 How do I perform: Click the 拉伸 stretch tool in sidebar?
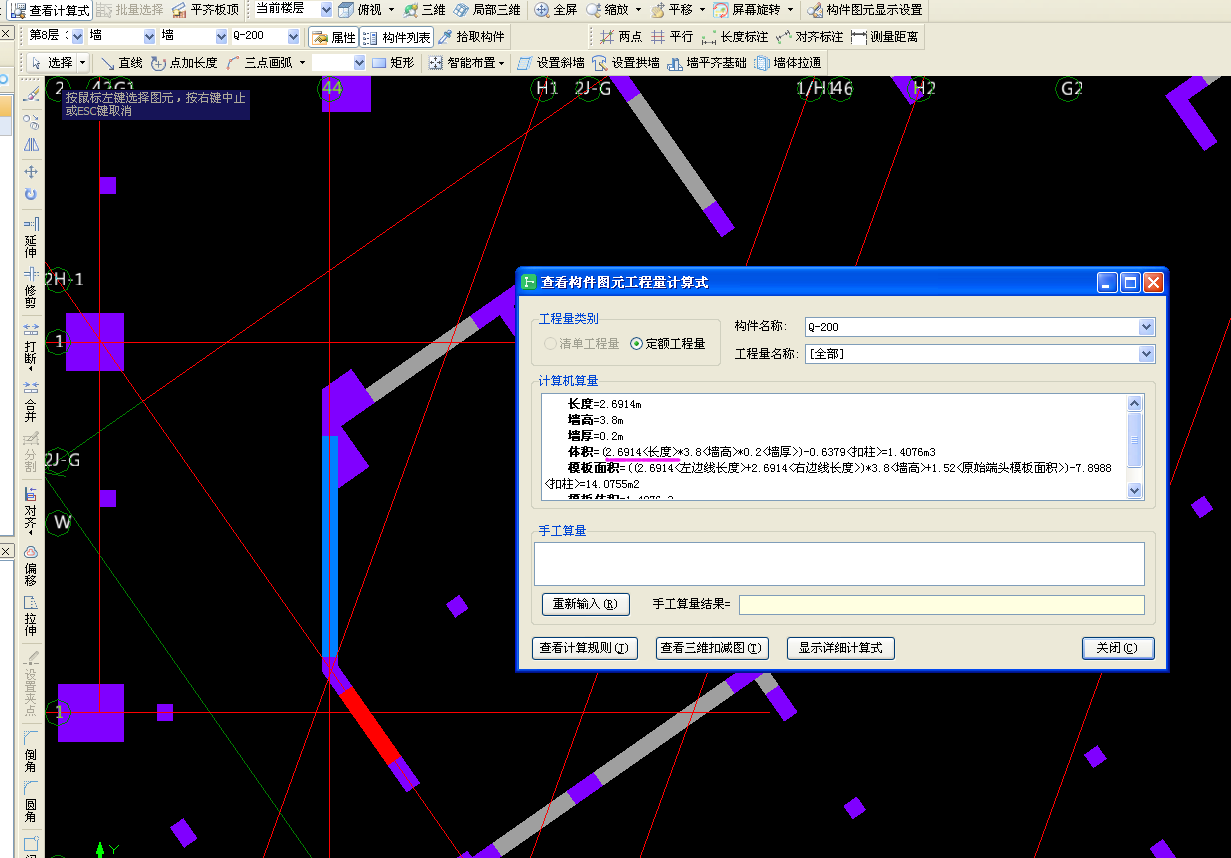[31, 616]
